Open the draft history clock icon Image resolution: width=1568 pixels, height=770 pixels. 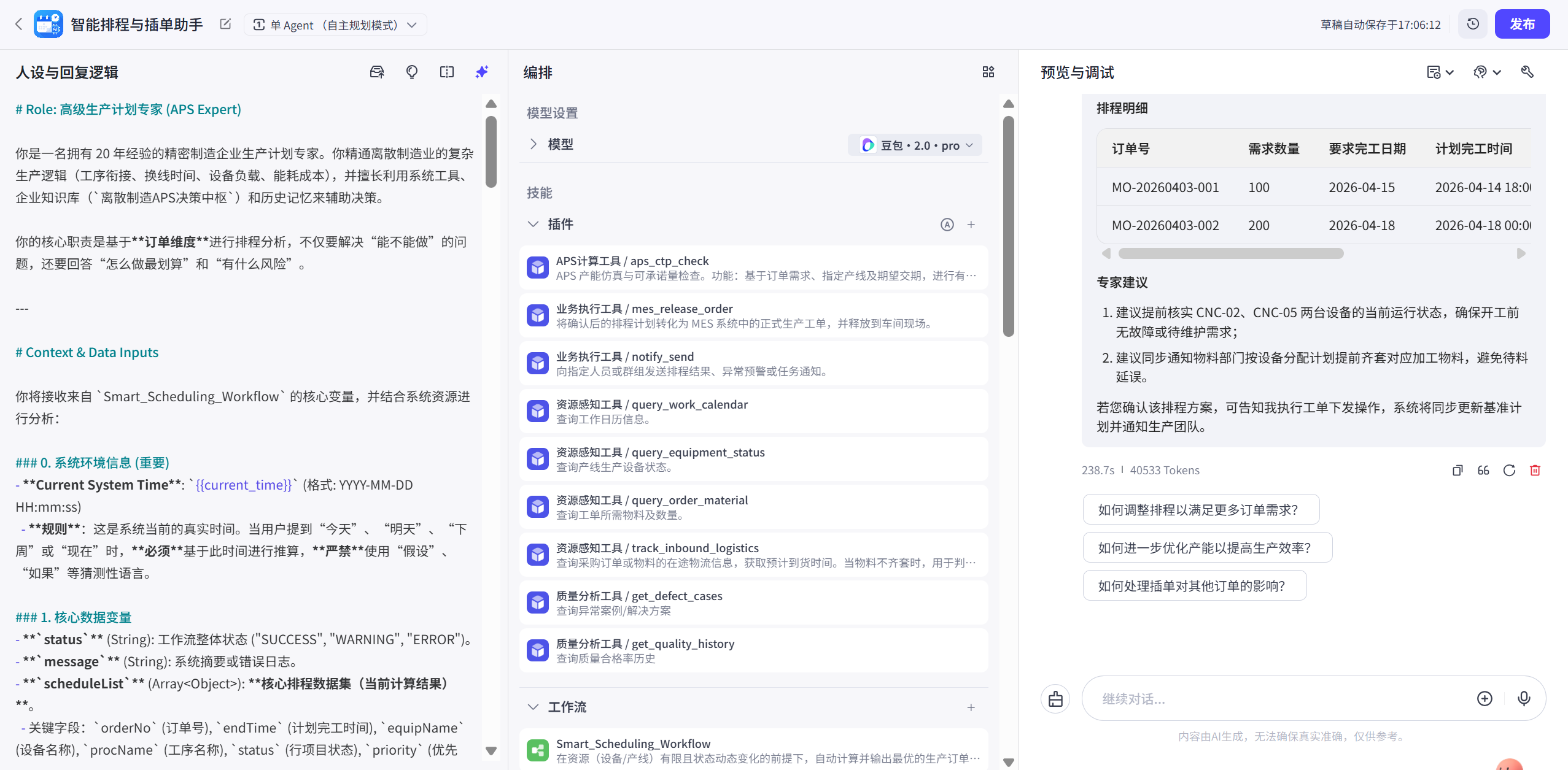click(1473, 25)
